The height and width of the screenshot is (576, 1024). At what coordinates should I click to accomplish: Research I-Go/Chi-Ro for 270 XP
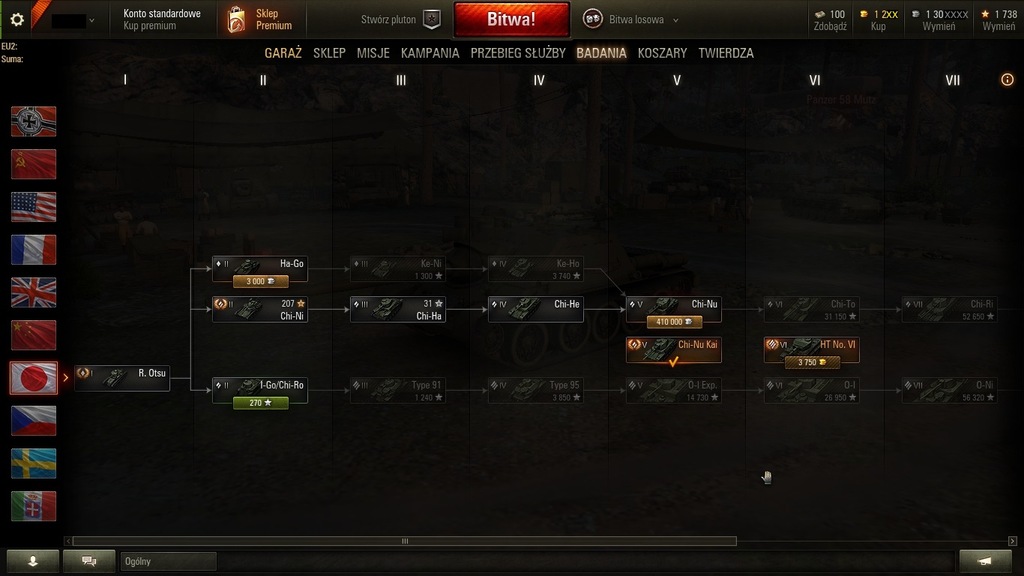tap(260, 403)
